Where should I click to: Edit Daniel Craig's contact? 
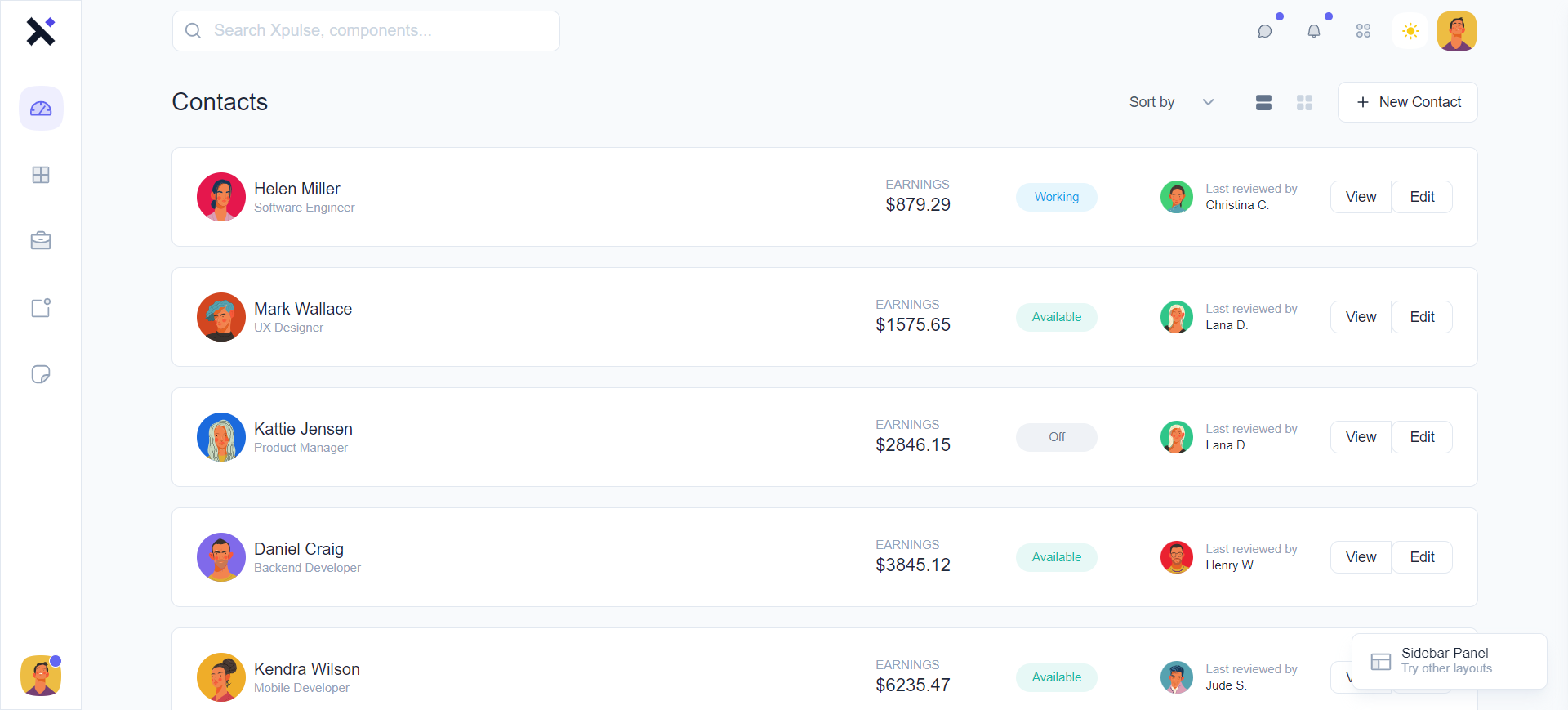(x=1422, y=557)
